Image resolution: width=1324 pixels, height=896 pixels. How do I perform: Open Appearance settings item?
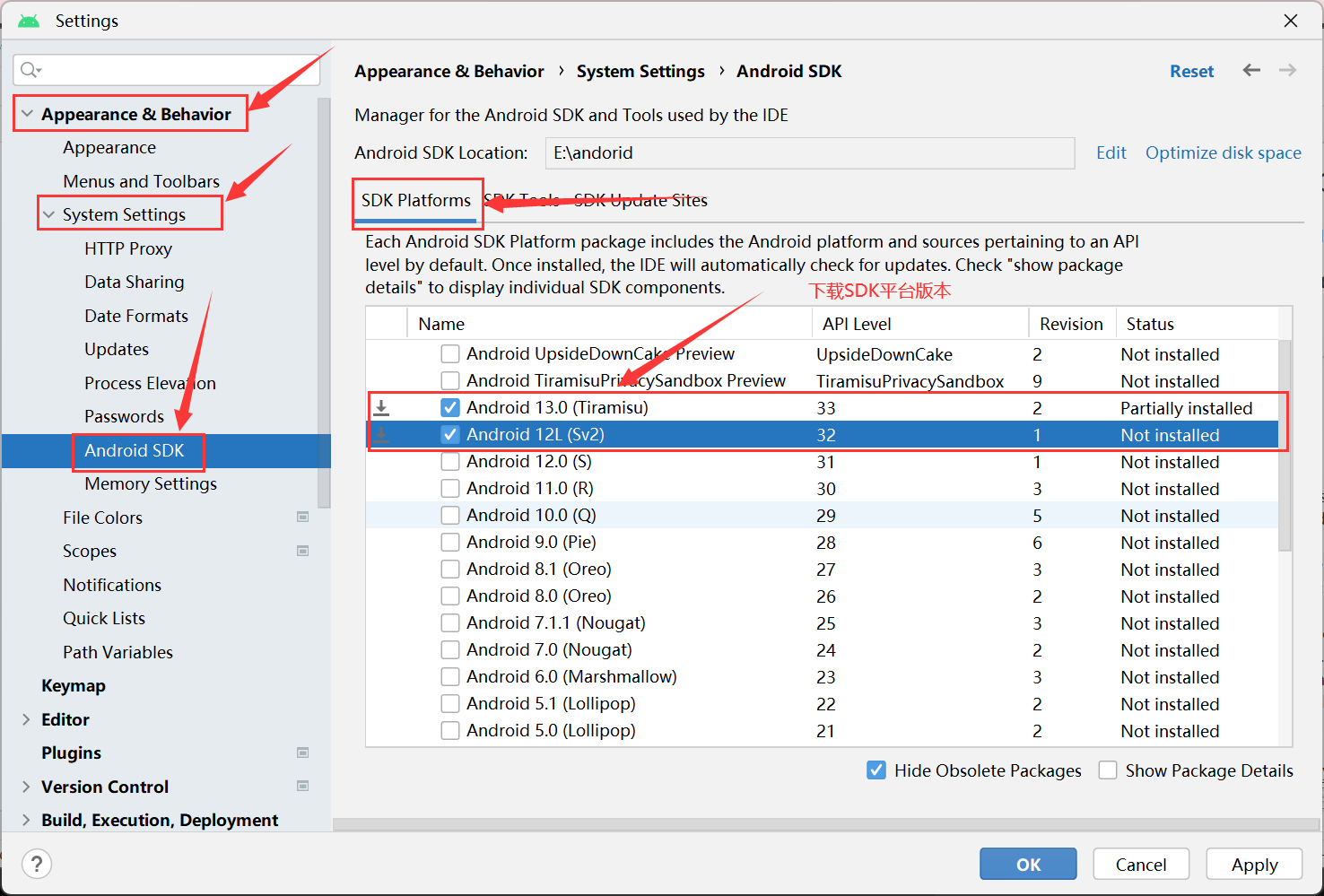(x=109, y=147)
